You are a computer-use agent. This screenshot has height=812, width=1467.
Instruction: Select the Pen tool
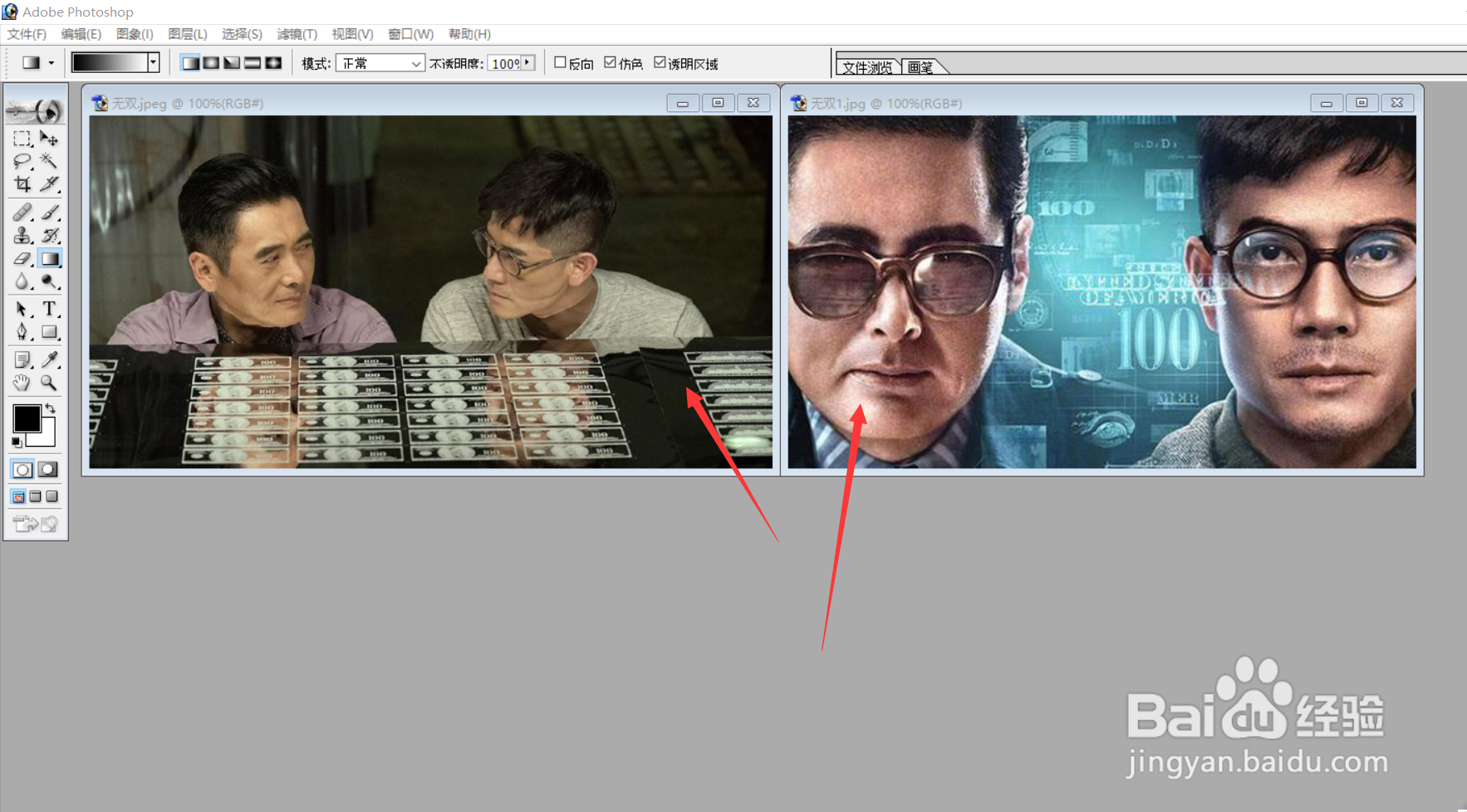tap(22, 332)
